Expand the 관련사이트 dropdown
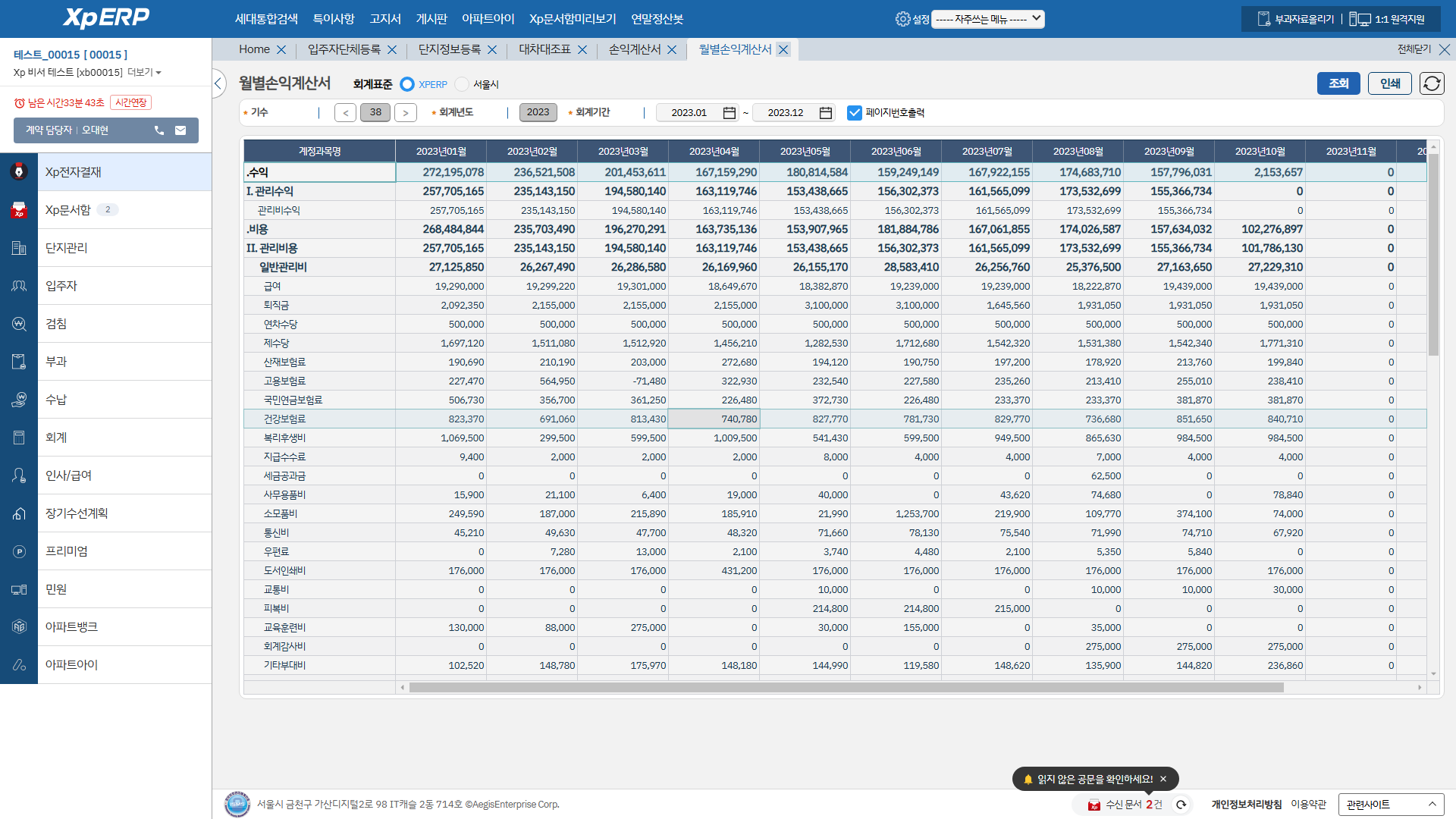 click(x=1391, y=805)
